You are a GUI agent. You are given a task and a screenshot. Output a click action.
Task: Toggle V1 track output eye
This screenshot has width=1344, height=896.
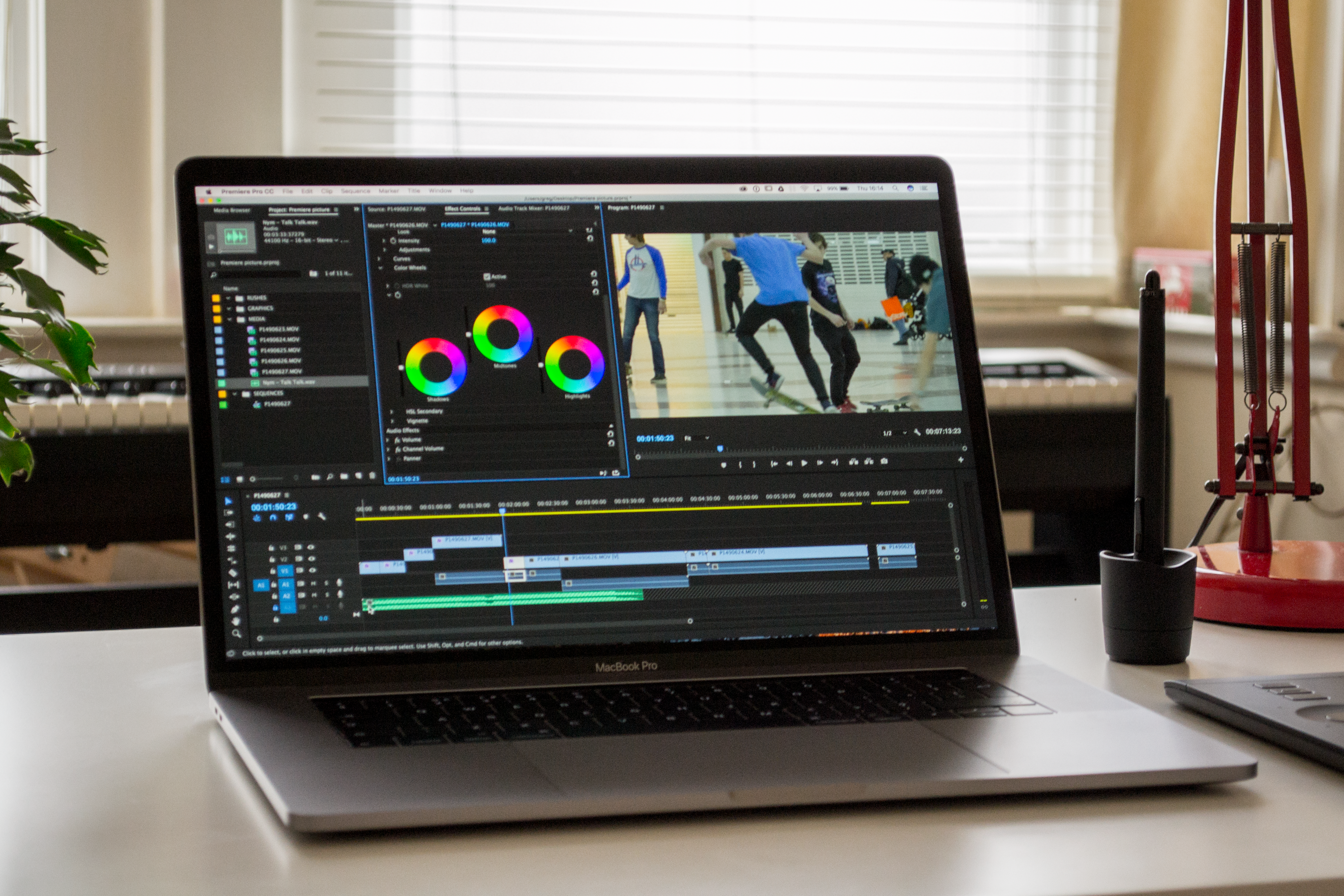pyautogui.click(x=313, y=570)
